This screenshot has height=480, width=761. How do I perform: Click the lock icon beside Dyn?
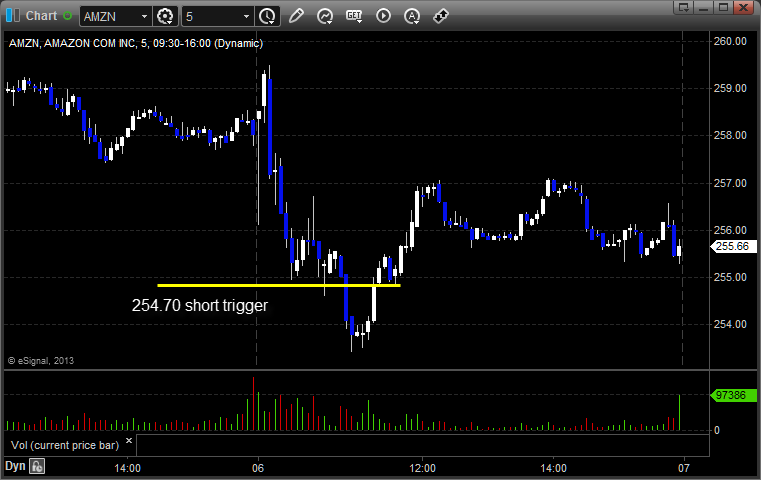pyautogui.click(x=37, y=466)
